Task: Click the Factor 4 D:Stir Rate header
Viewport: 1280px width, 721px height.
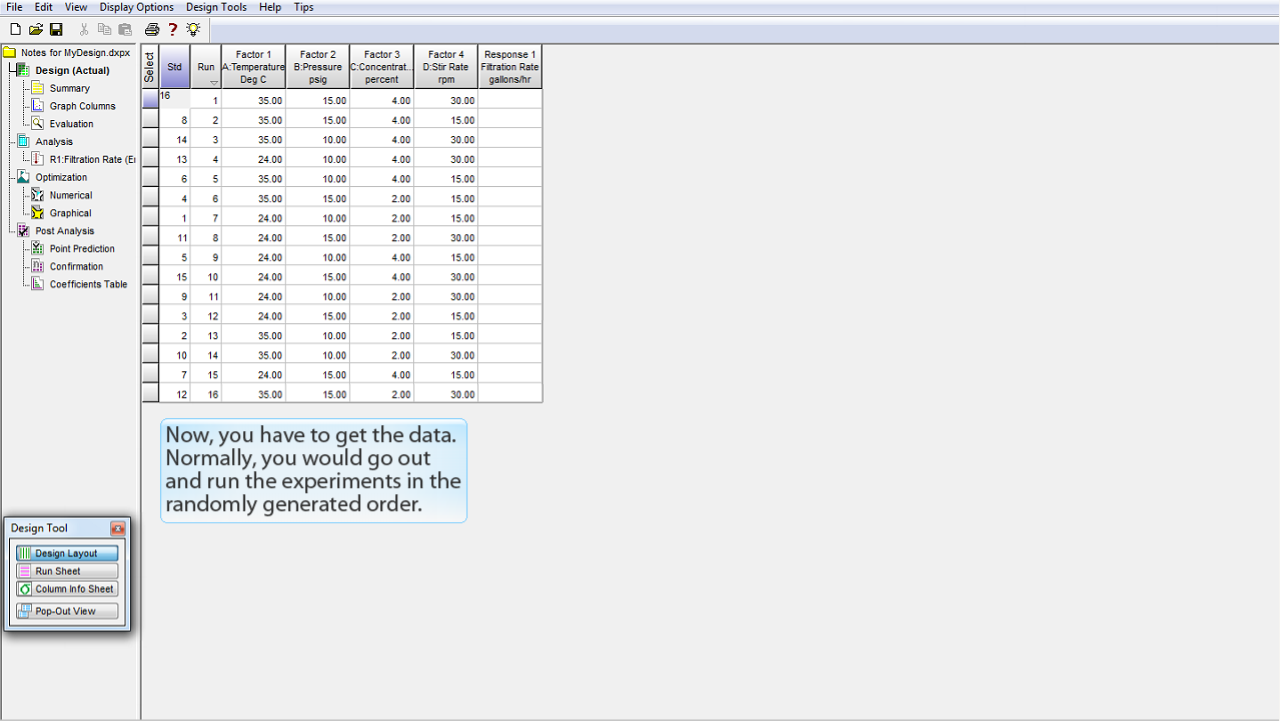Action: pyautogui.click(x=446, y=67)
